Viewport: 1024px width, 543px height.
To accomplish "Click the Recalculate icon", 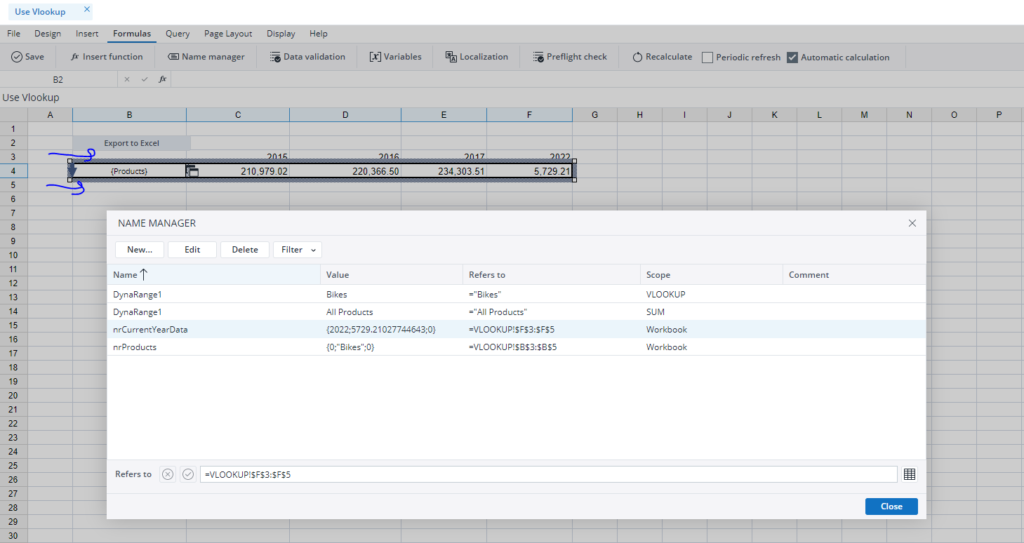I will [637, 57].
